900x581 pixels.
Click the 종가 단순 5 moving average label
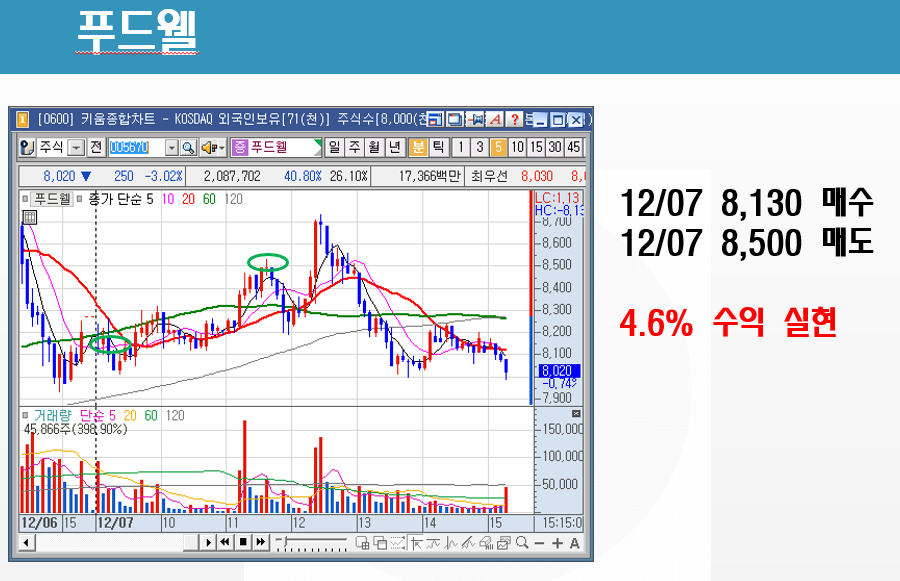click(x=121, y=199)
